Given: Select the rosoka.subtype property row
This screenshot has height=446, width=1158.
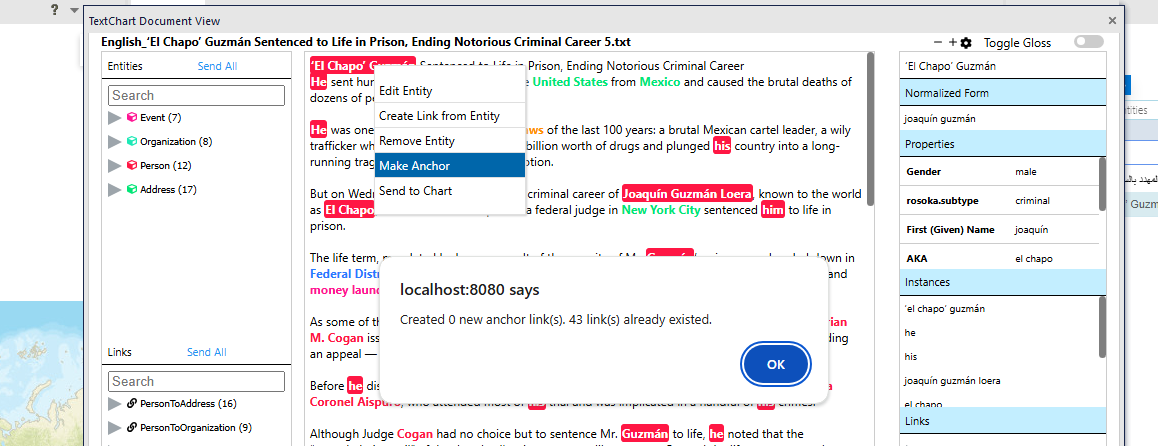Looking at the screenshot, I should pyautogui.click(x=998, y=201).
